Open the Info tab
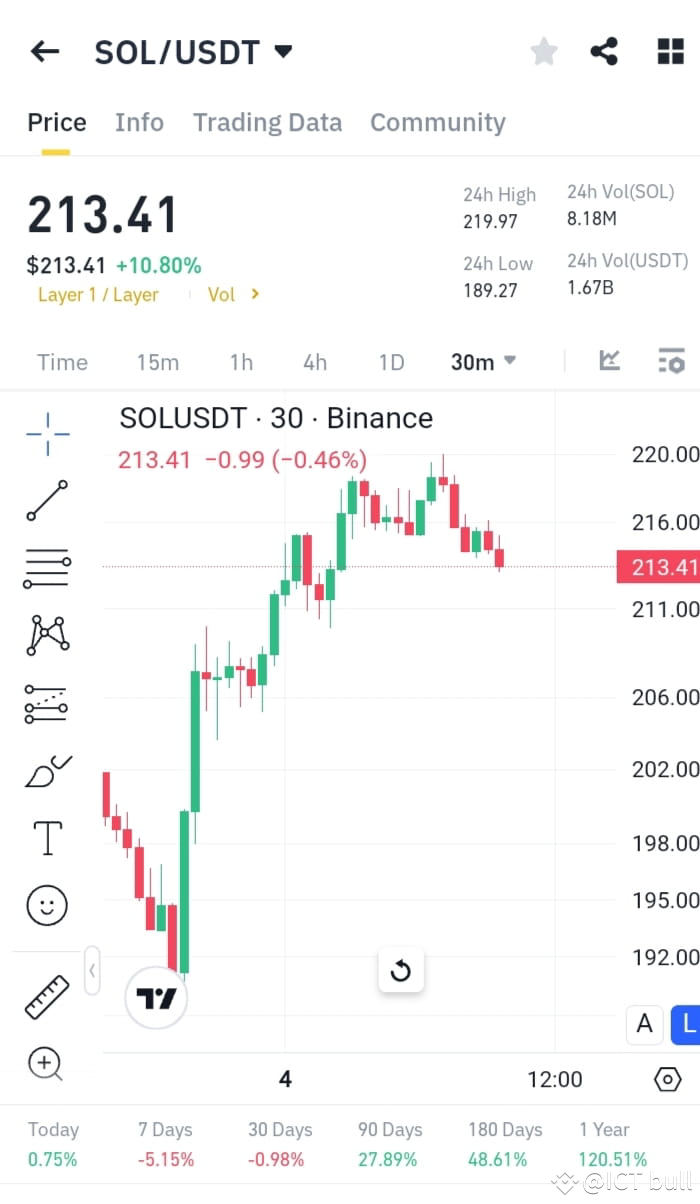 point(139,122)
